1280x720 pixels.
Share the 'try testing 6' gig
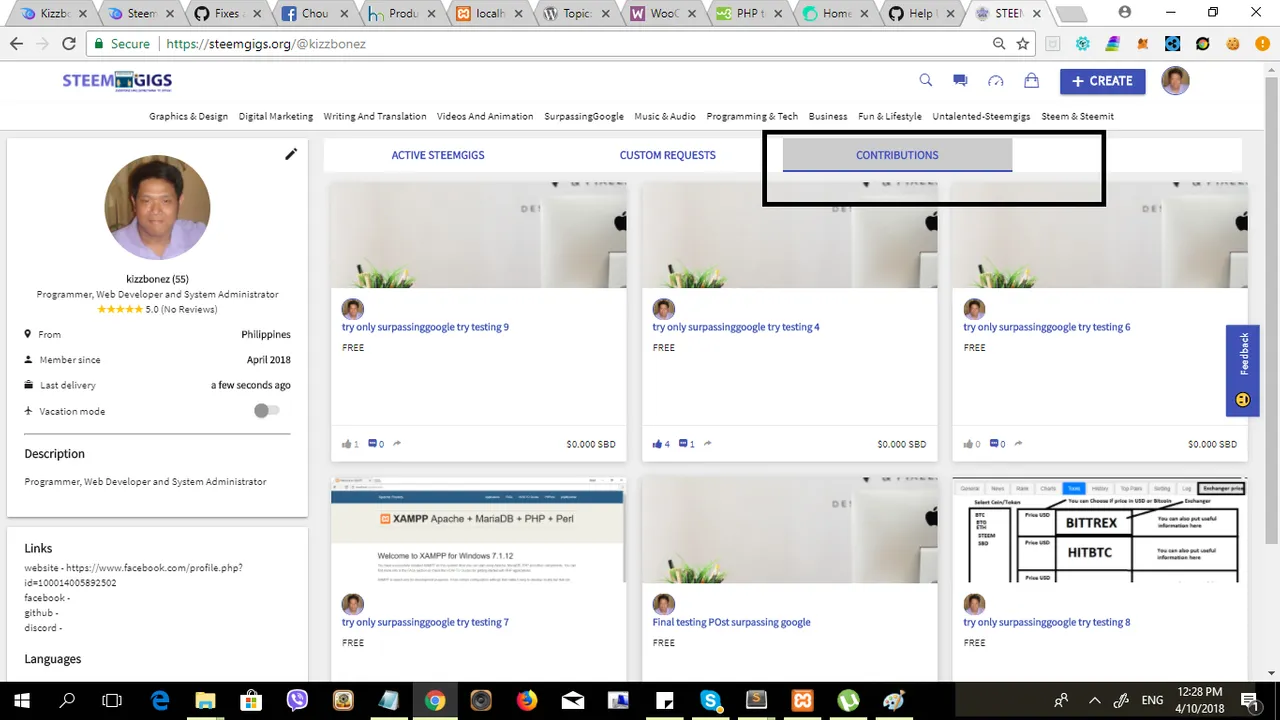click(x=1019, y=444)
